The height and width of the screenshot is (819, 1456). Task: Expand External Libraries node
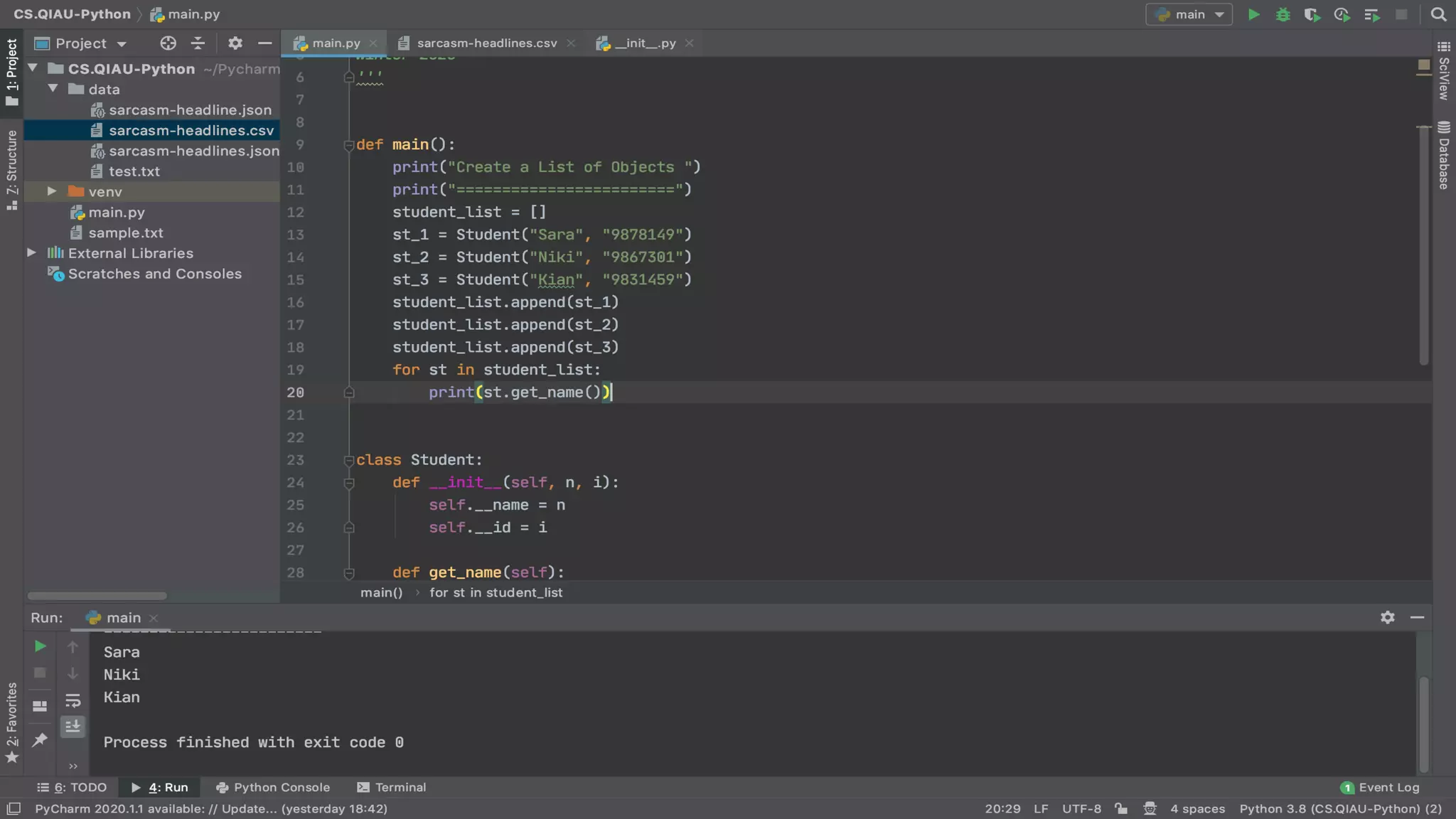tap(31, 253)
